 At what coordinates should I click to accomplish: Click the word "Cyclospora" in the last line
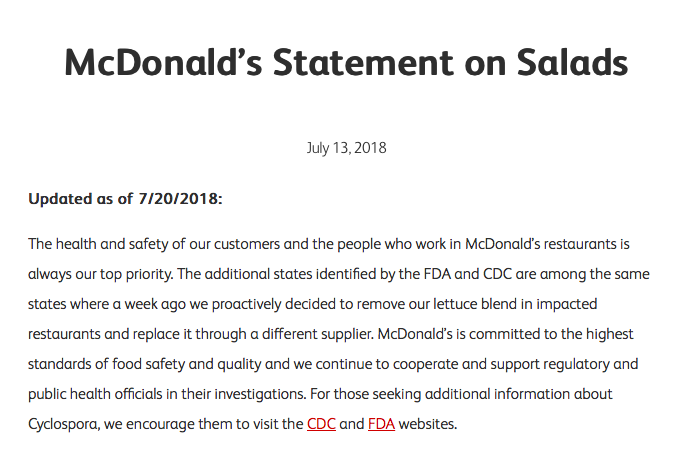(x=64, y=424)
